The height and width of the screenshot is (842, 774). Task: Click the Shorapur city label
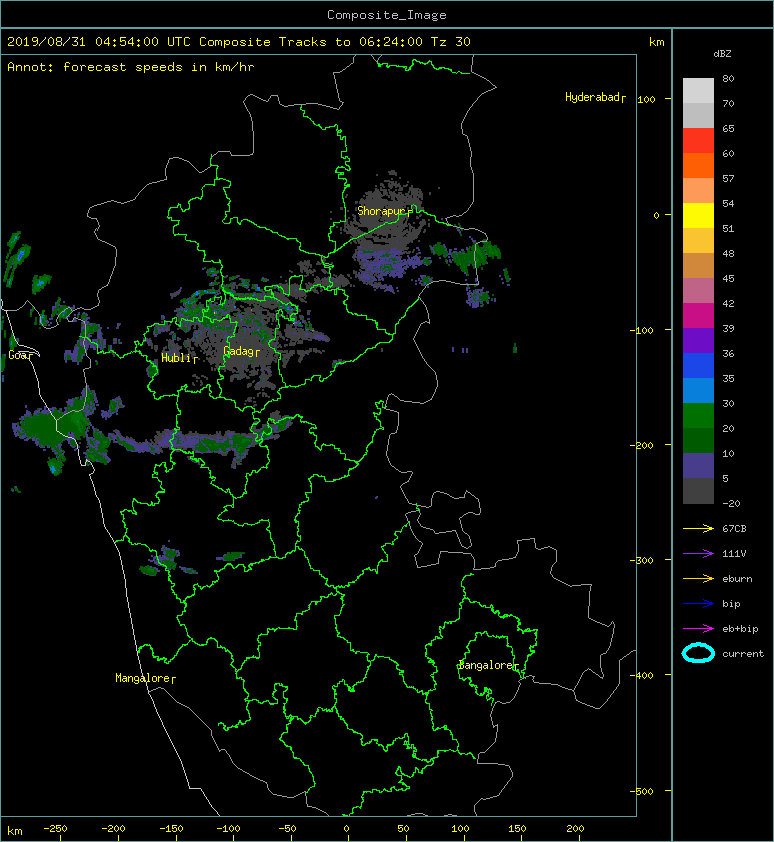point(385,211)
